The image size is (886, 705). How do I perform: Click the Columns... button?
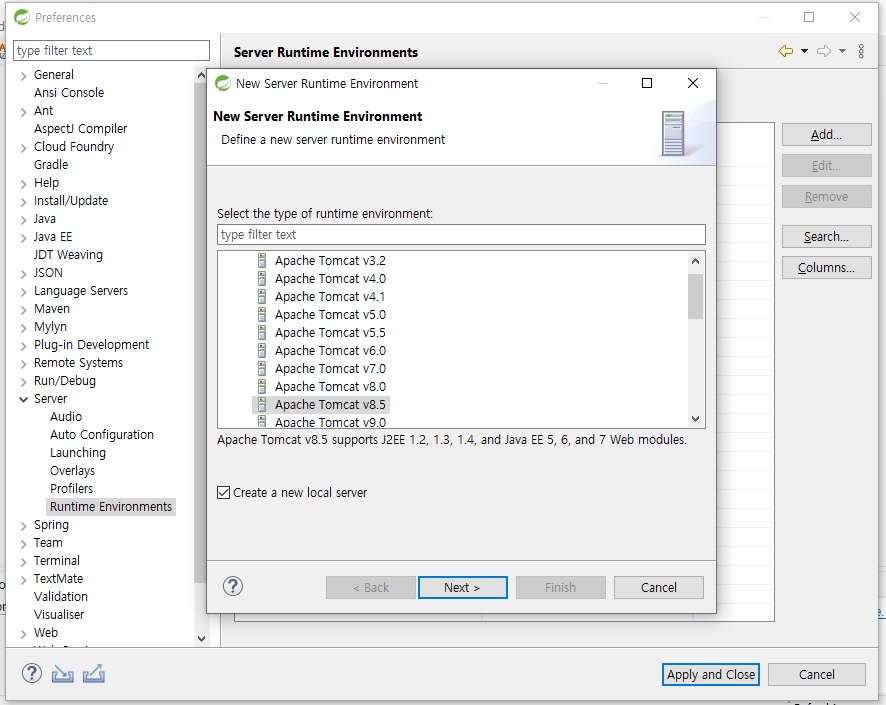click(x=826, y=267)
